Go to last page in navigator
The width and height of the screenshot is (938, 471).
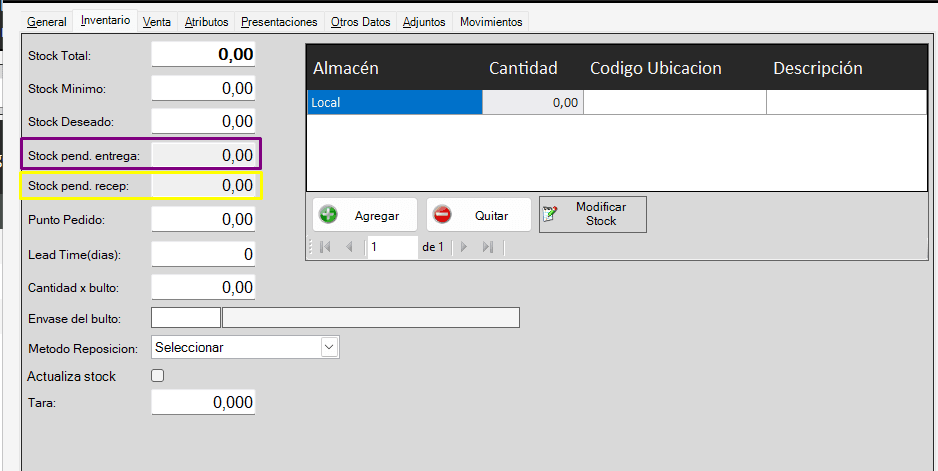pos(488,247)
